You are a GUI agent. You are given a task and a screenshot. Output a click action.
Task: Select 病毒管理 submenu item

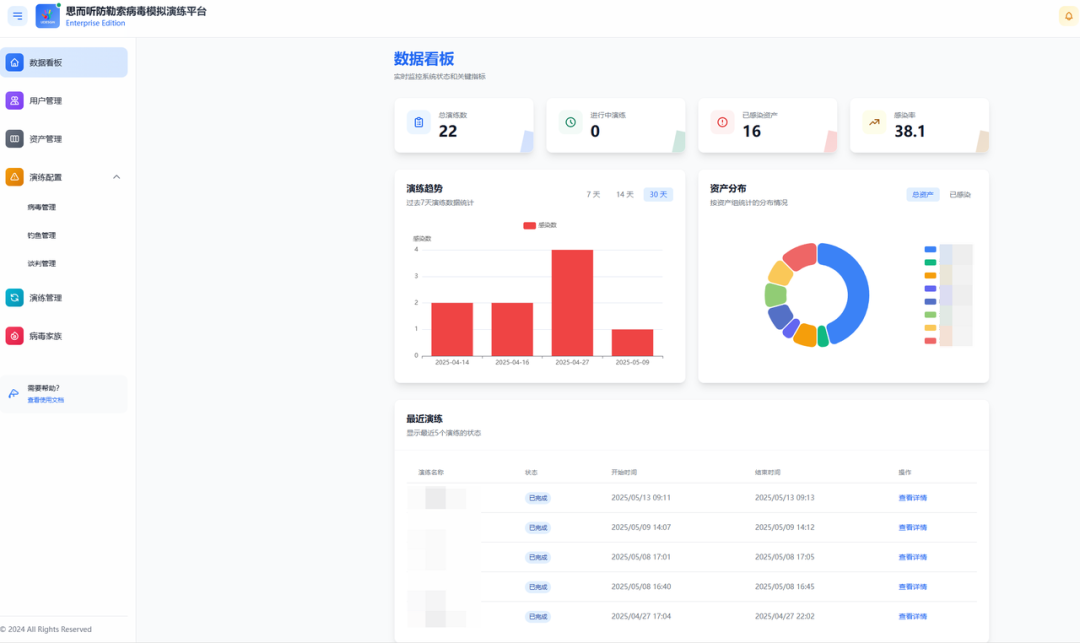pyautogui.click(x=41, y=207)
